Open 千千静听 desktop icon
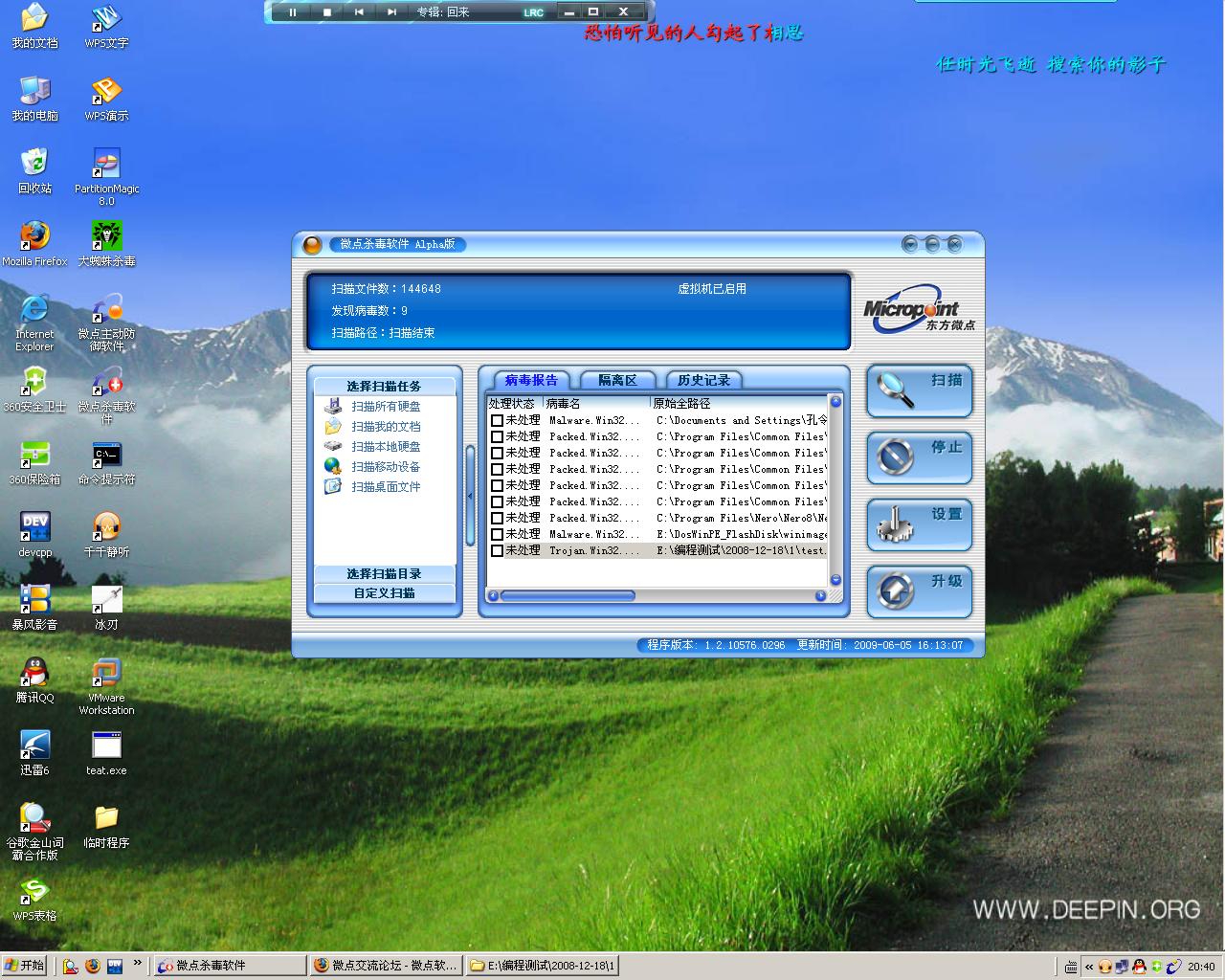Viewport: 1225px width, 980px height. [106, 536]
